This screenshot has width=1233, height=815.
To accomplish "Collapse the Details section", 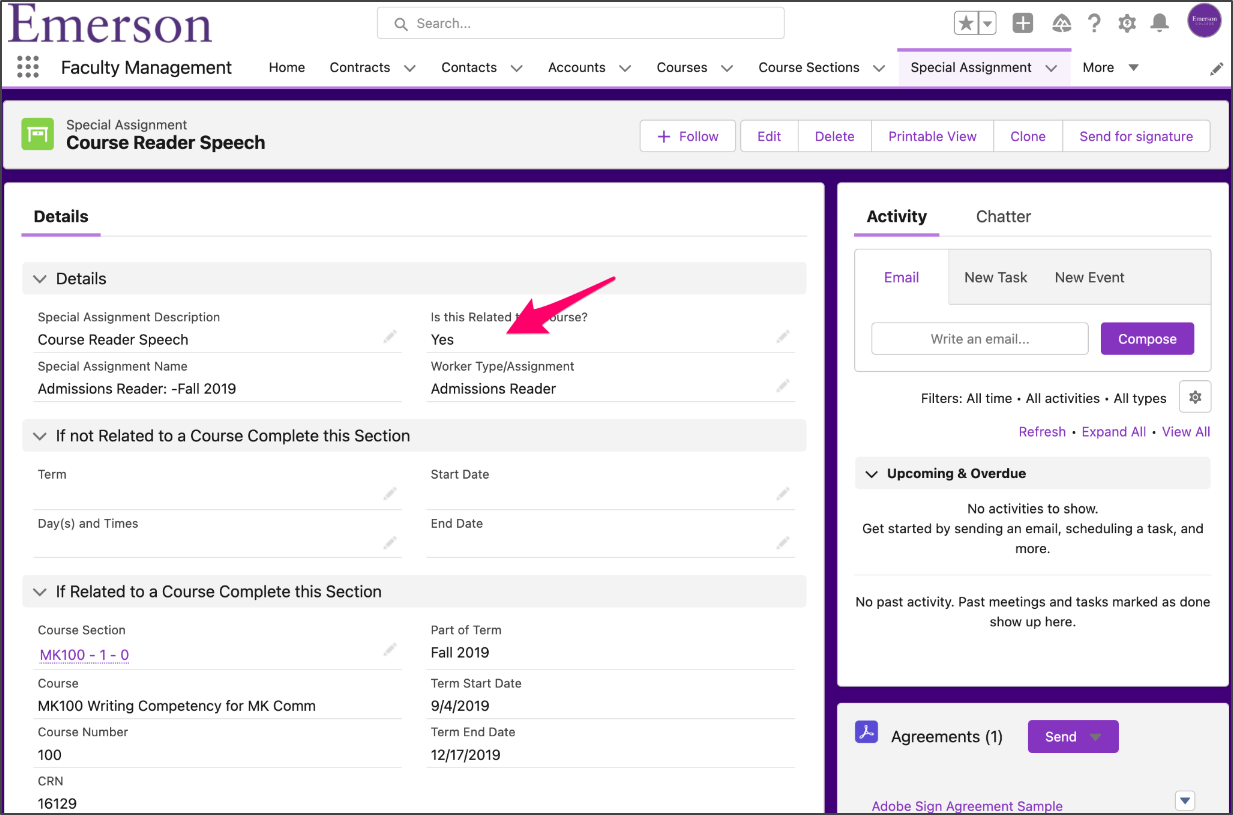I will coord(40,279).
